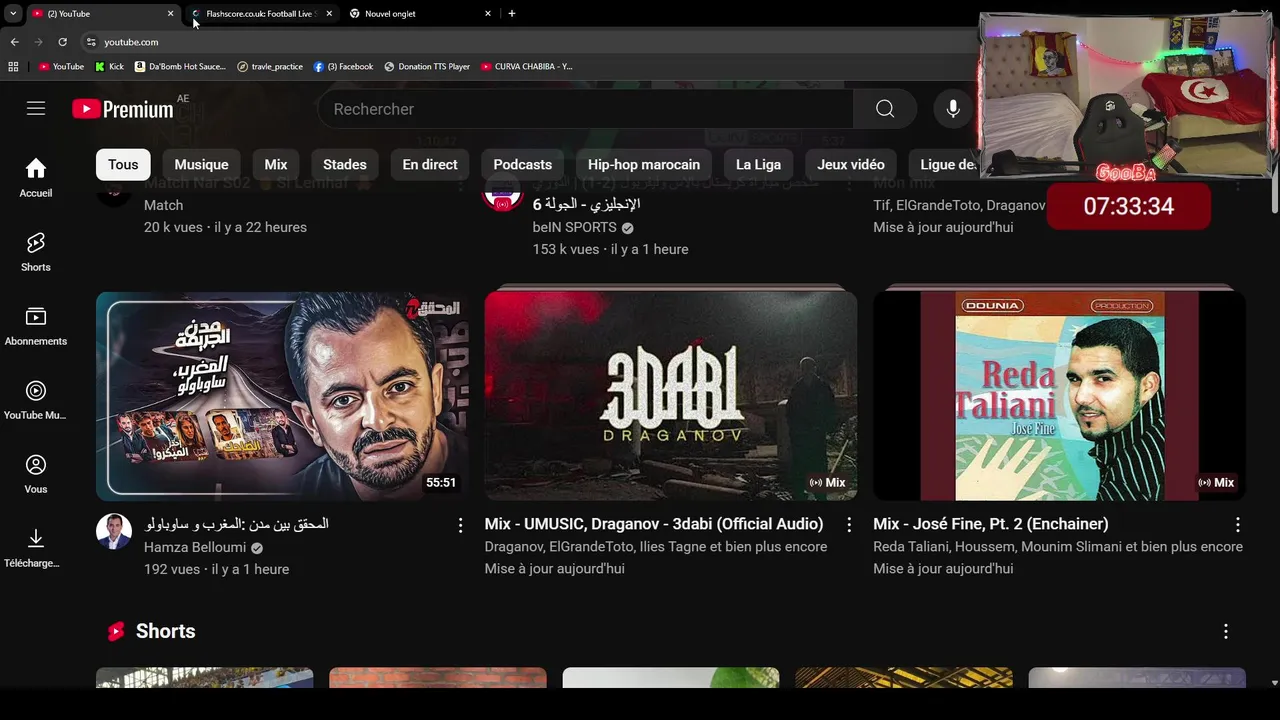Screen dimensions: 1280x720
Task: Reload the page with refresh icon
Action: pyautogui.click(x=62, y=42)
